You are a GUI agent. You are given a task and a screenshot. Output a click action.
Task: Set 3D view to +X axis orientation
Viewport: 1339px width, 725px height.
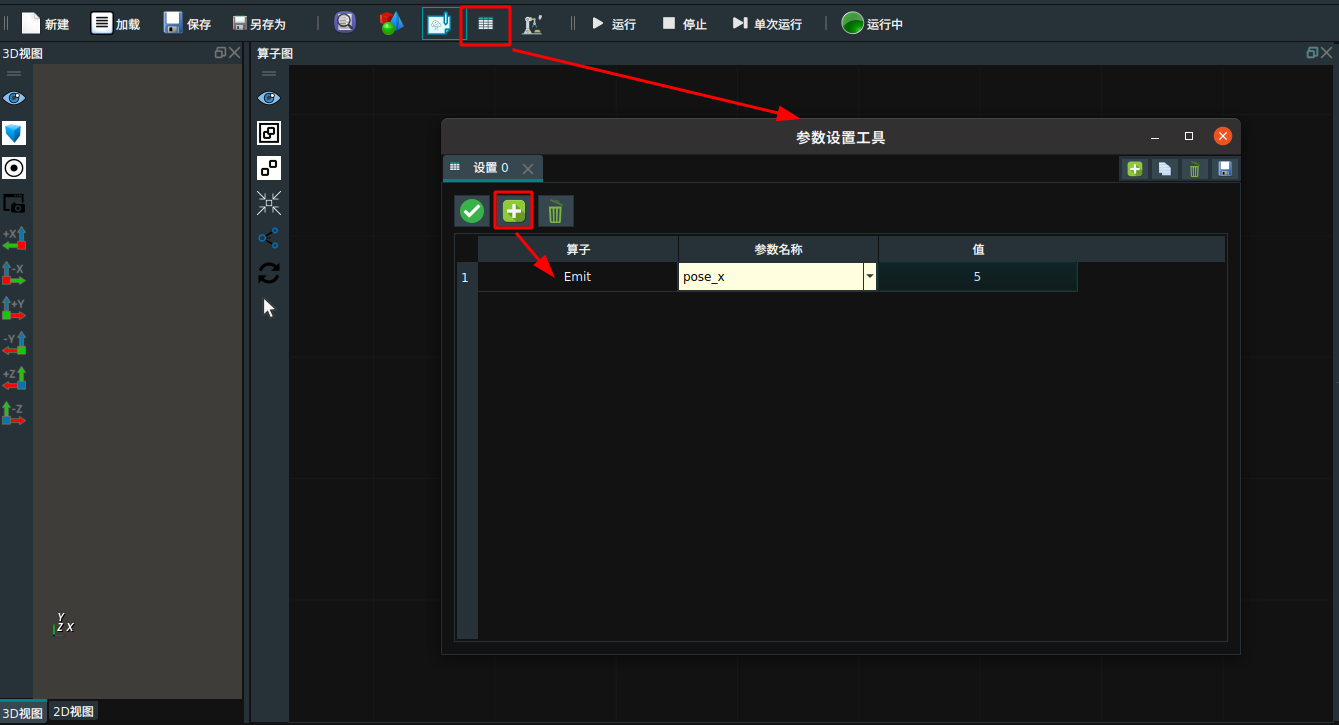(14, 238)
